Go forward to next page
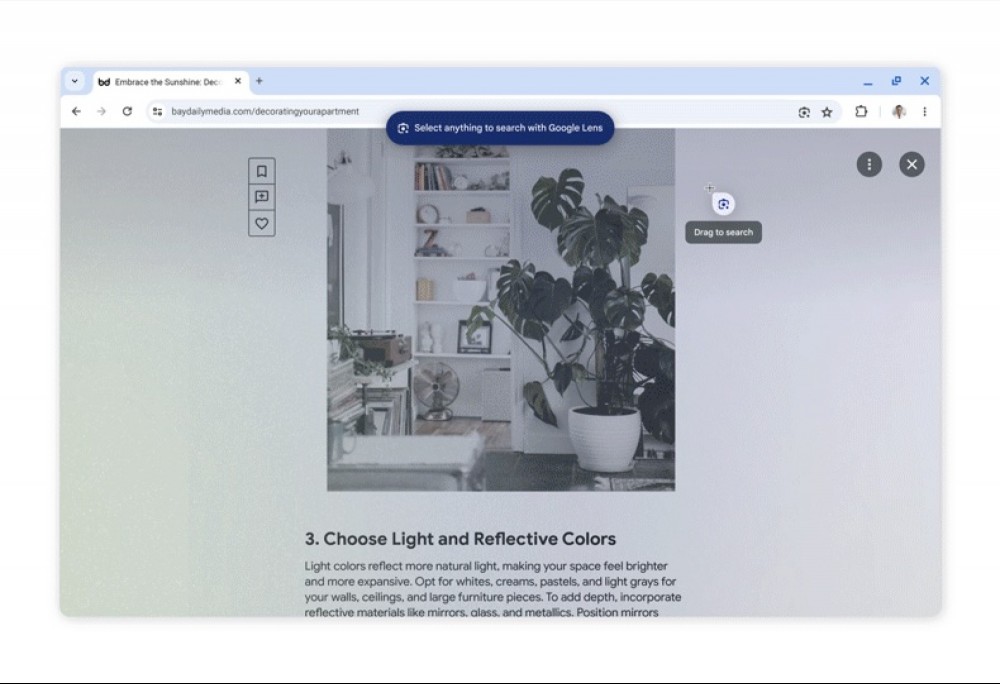 (x=101, y=112)
